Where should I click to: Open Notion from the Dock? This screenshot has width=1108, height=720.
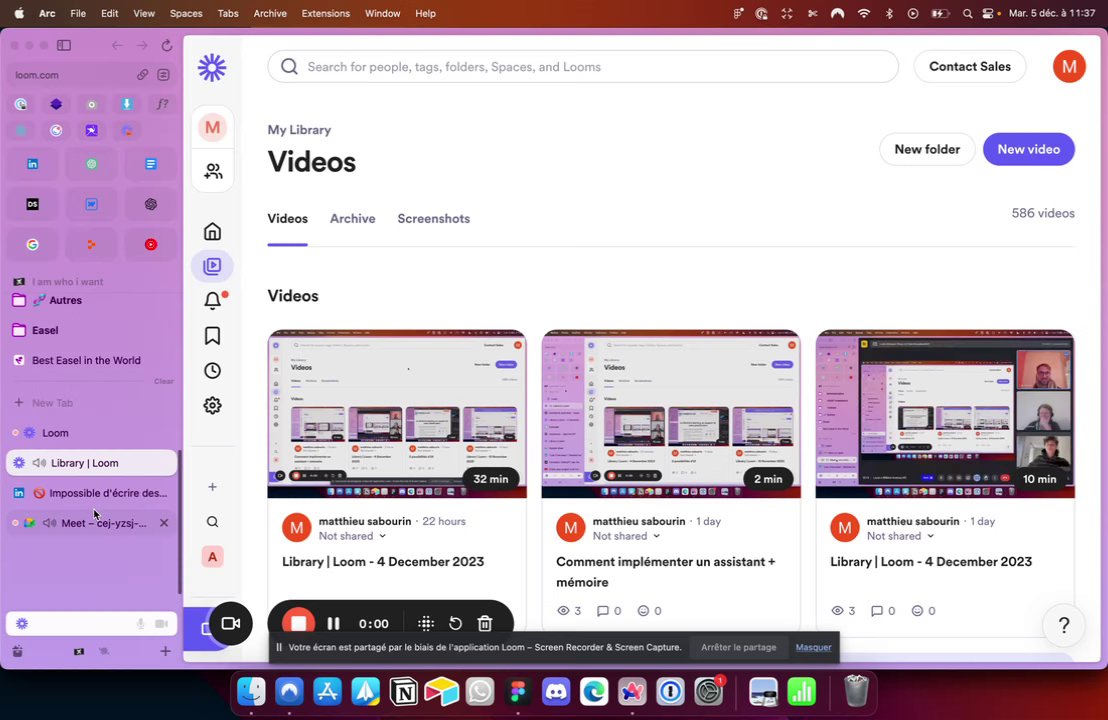point(403,692)
